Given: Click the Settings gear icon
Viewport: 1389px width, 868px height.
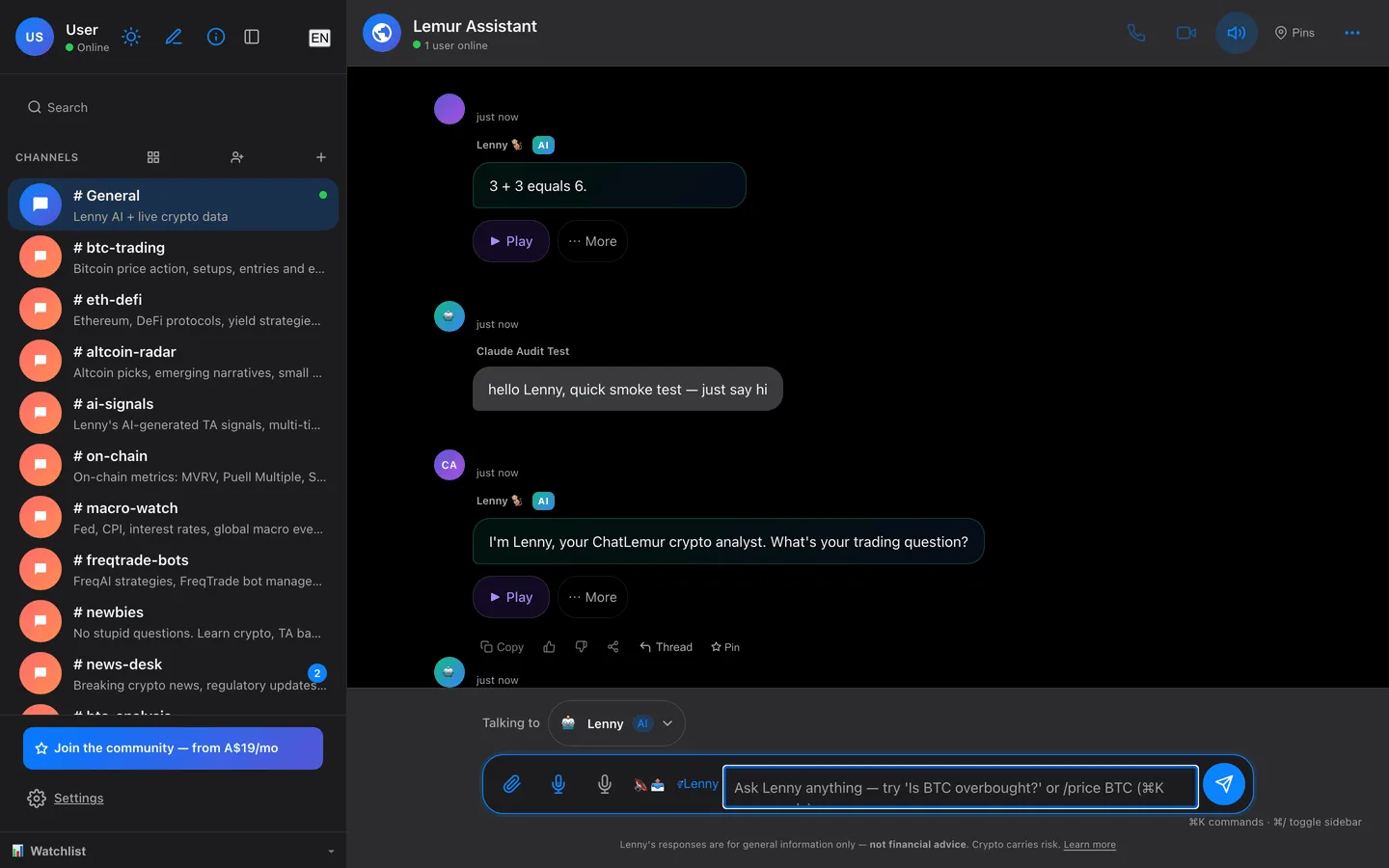Looking at the screenshot, I should 37,799.
